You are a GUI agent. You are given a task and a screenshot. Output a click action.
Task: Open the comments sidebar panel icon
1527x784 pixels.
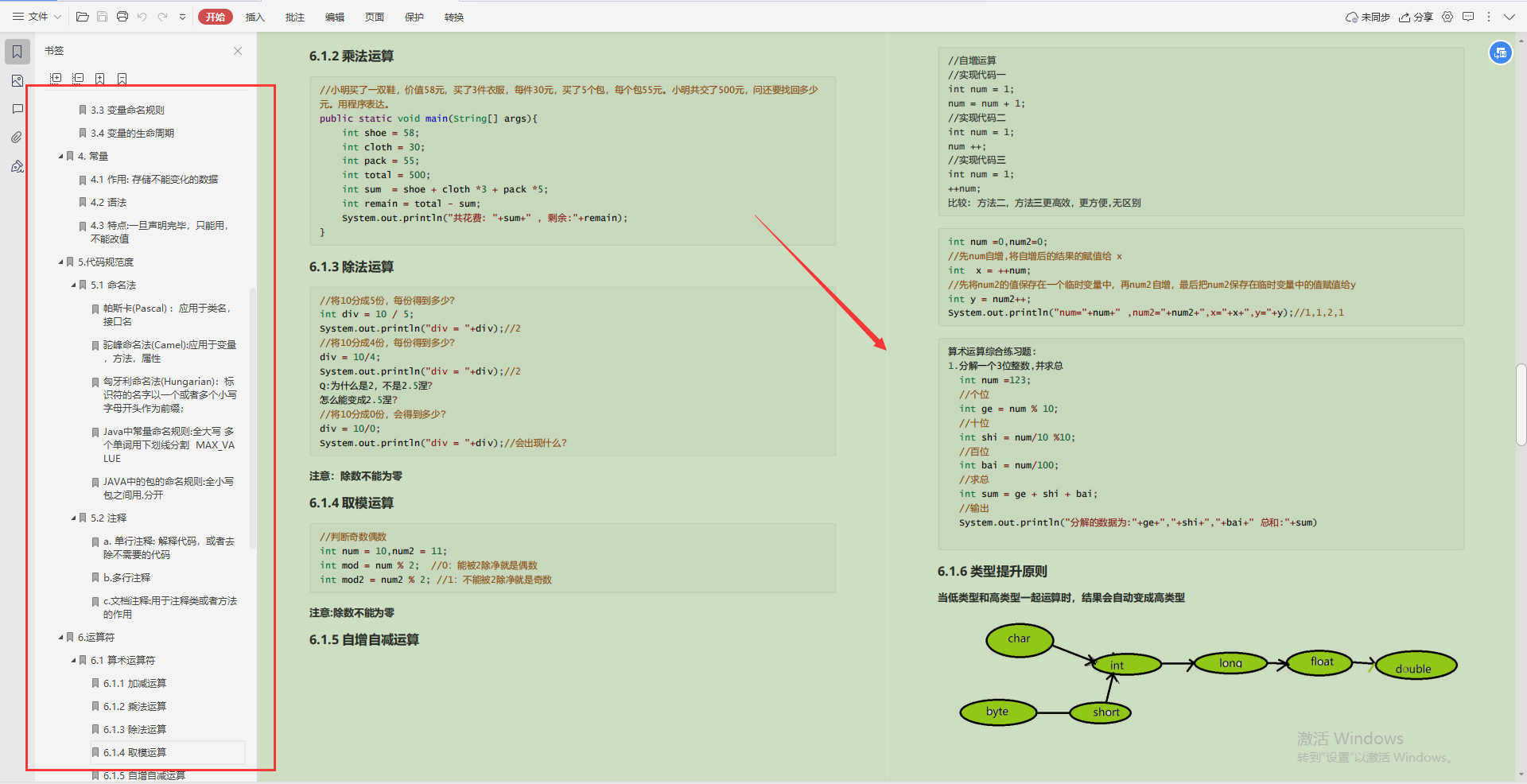pos(17,109)
